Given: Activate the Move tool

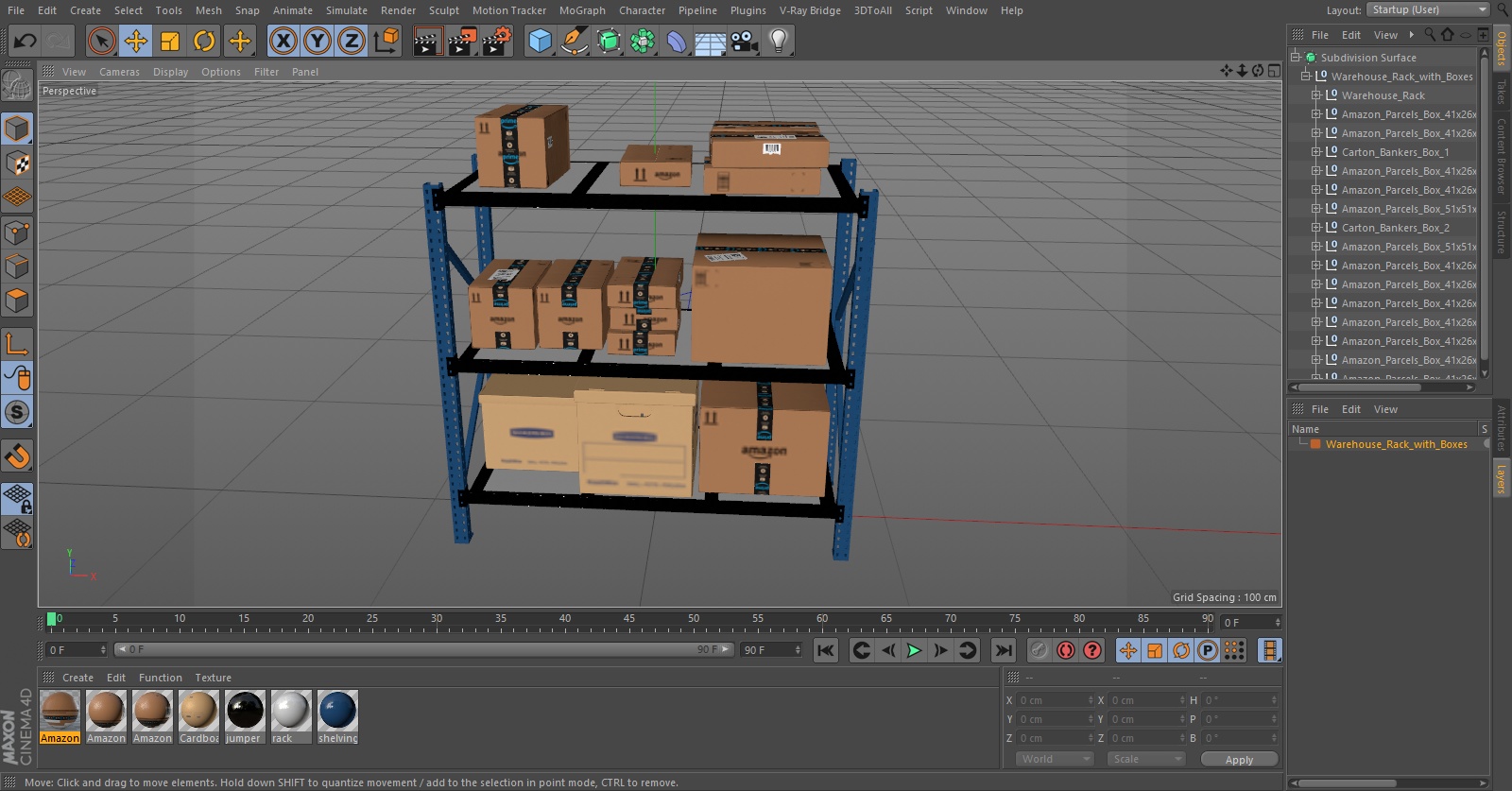Looking at the screenshot, I should coord(136,41).
